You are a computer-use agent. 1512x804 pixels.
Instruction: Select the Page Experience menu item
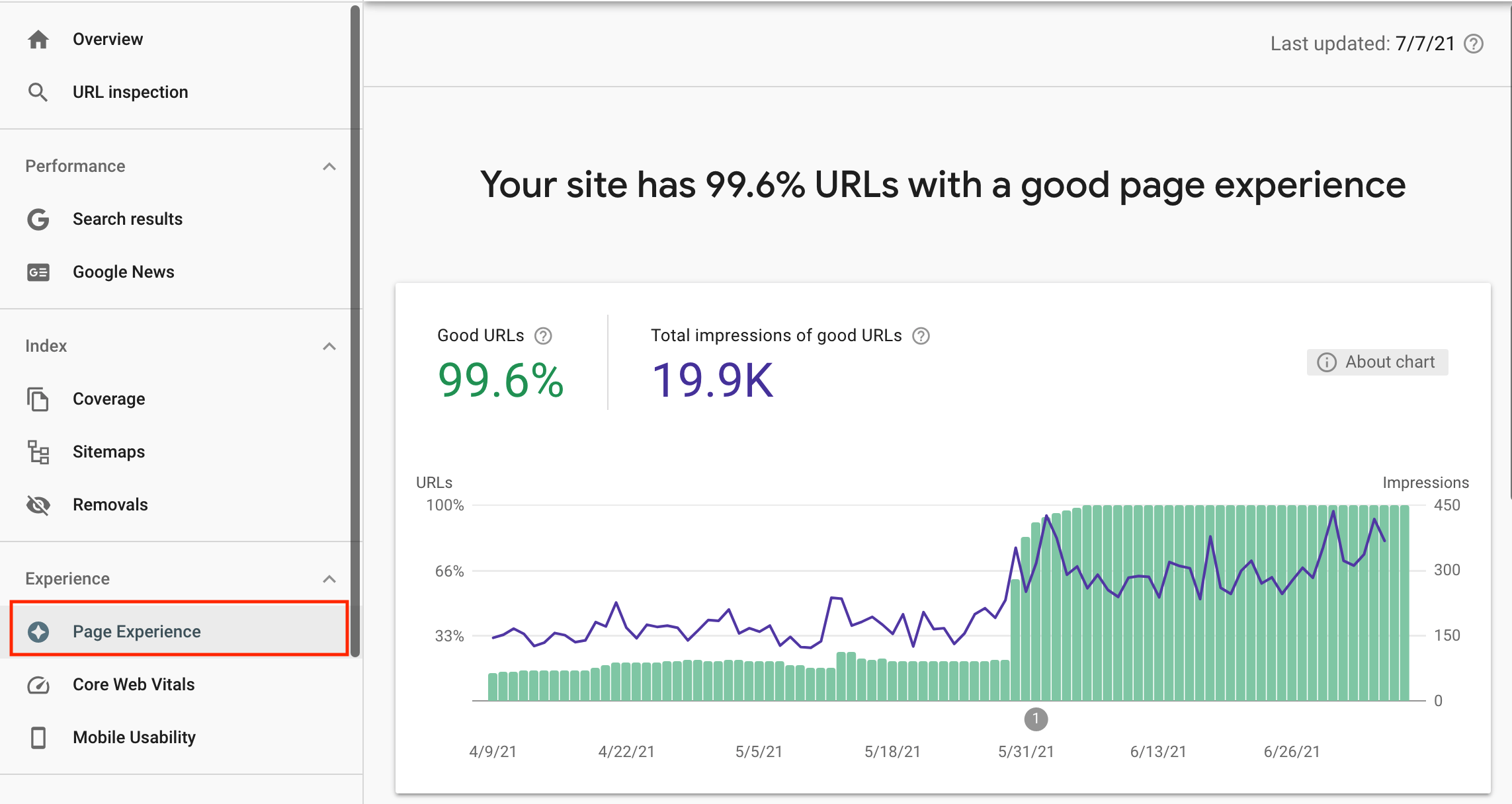click(x=136, y=631)
